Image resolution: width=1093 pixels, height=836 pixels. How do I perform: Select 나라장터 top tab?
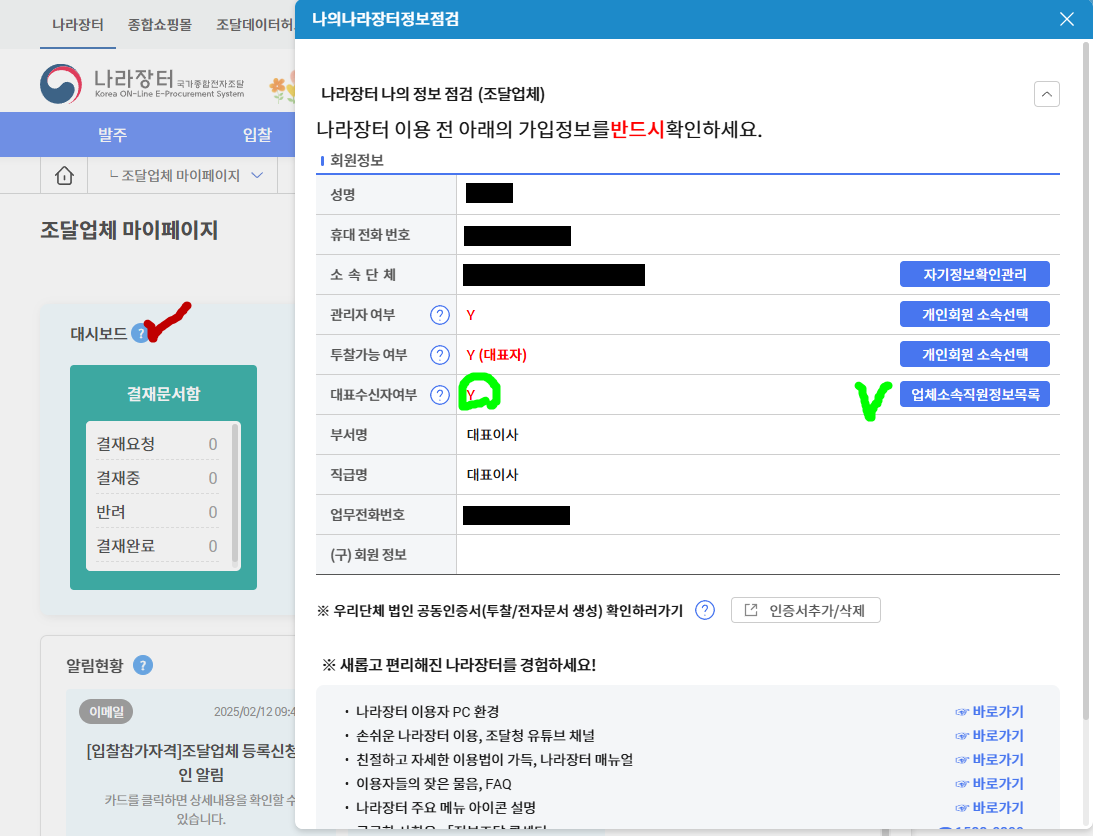pyautogui.click(x=77, y=24)
